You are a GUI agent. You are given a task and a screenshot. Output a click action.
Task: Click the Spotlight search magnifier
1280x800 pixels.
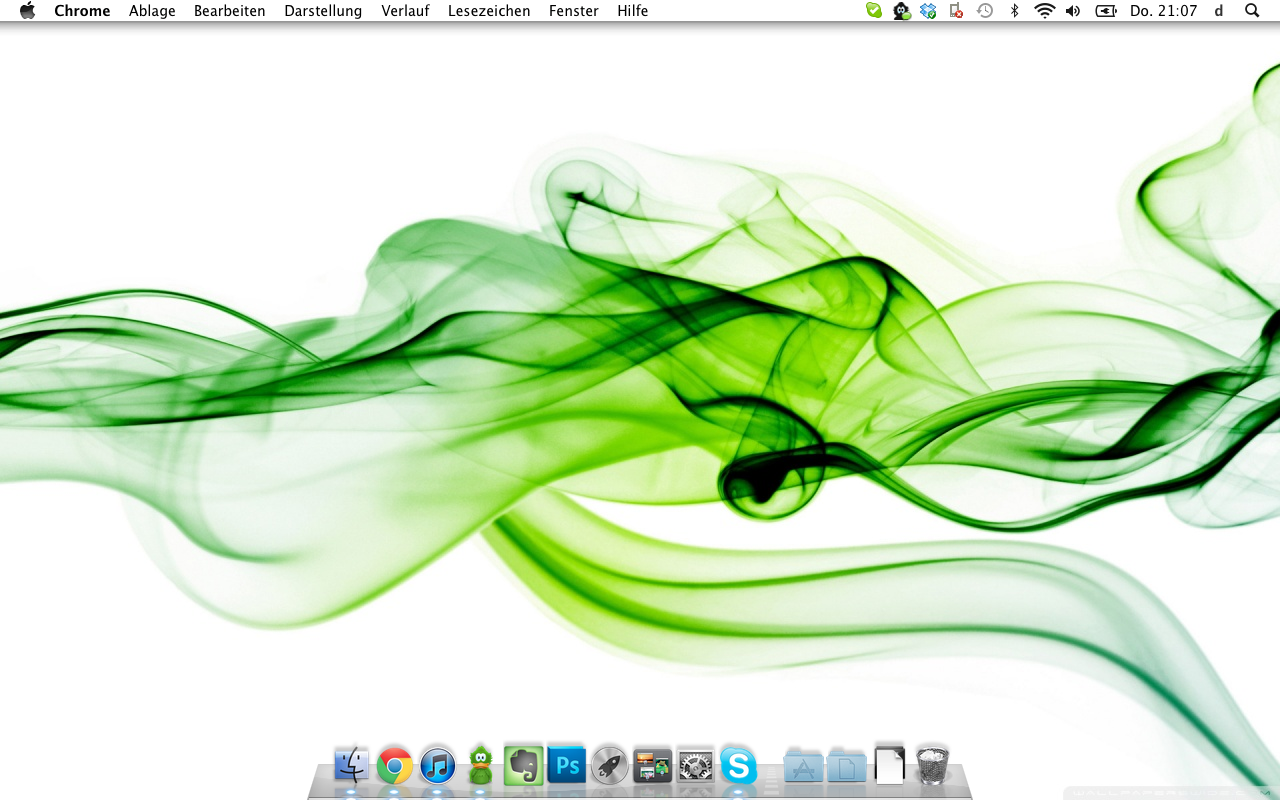click(x=1252, y=11)
